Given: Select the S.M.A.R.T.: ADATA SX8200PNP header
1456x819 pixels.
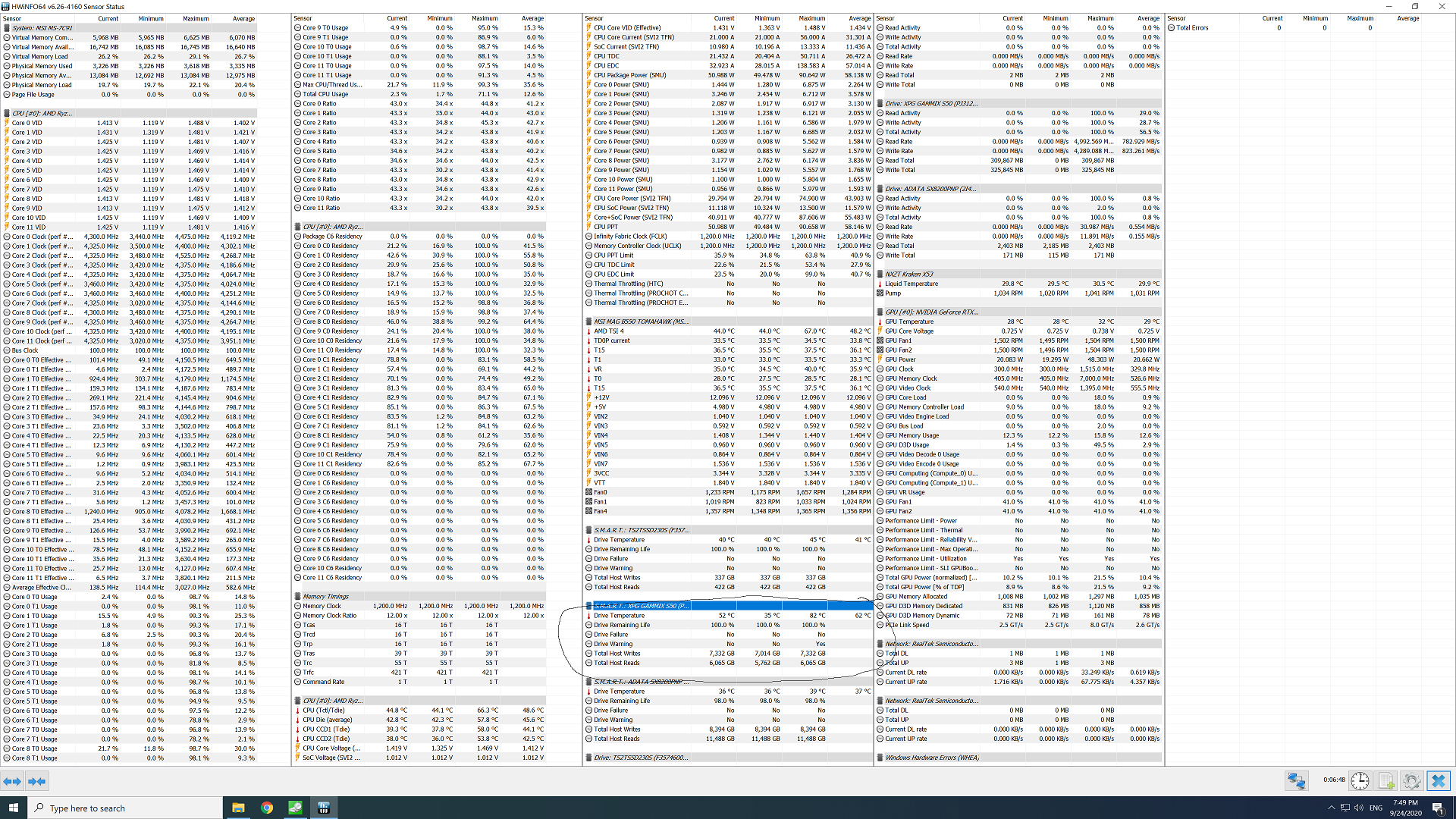Looking at the screenshot, I should (x=727, y=682).
